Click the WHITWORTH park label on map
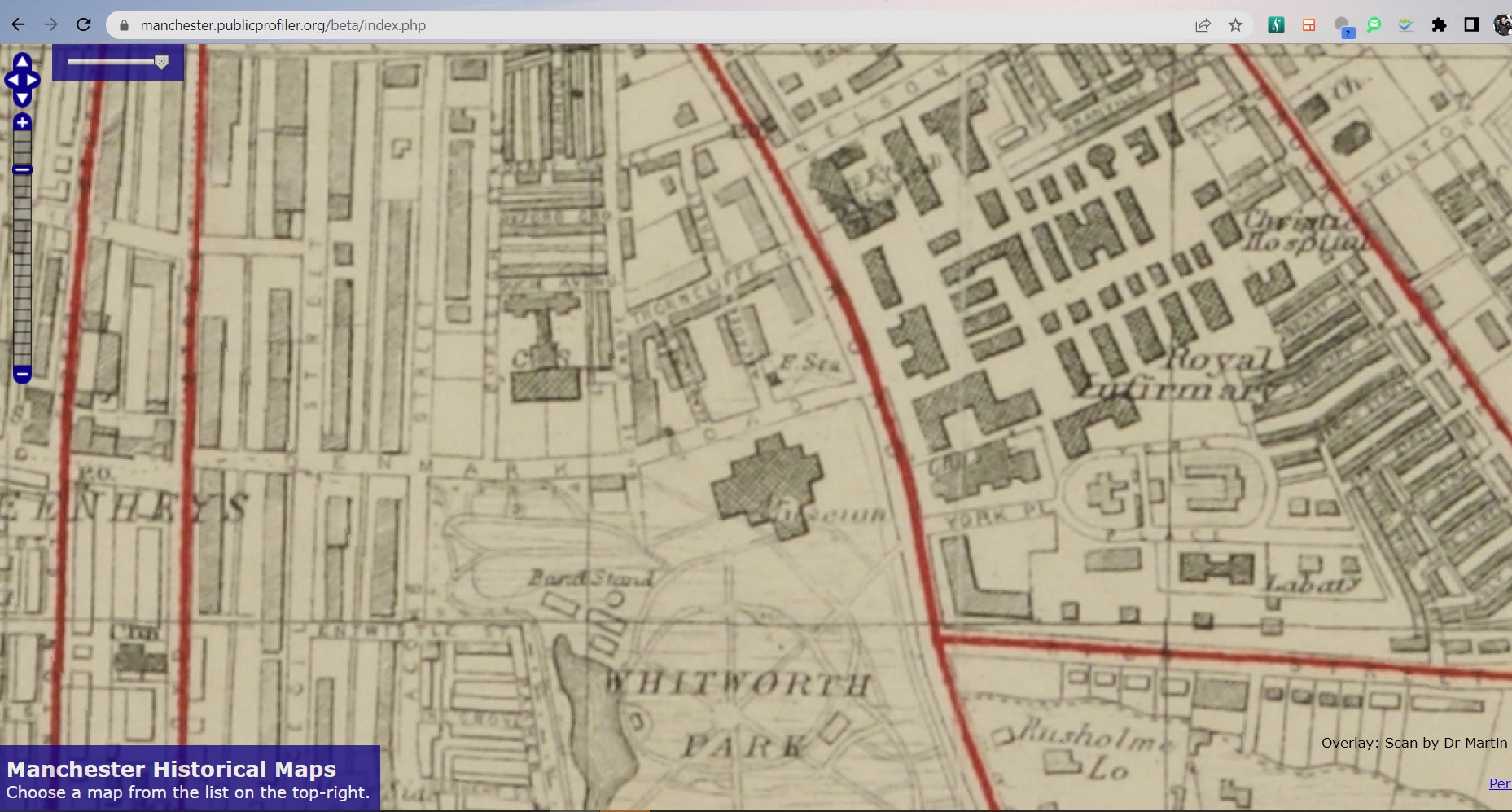Image resolution: width=1512 pixels, height=812 pixels. point(737,683)
